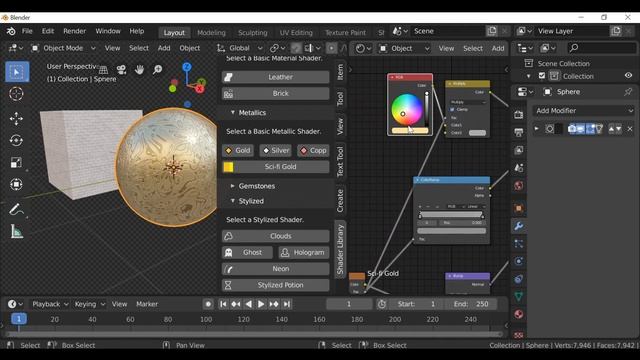
Task: Open the Material properties tab icon
Action: [518, 314]
